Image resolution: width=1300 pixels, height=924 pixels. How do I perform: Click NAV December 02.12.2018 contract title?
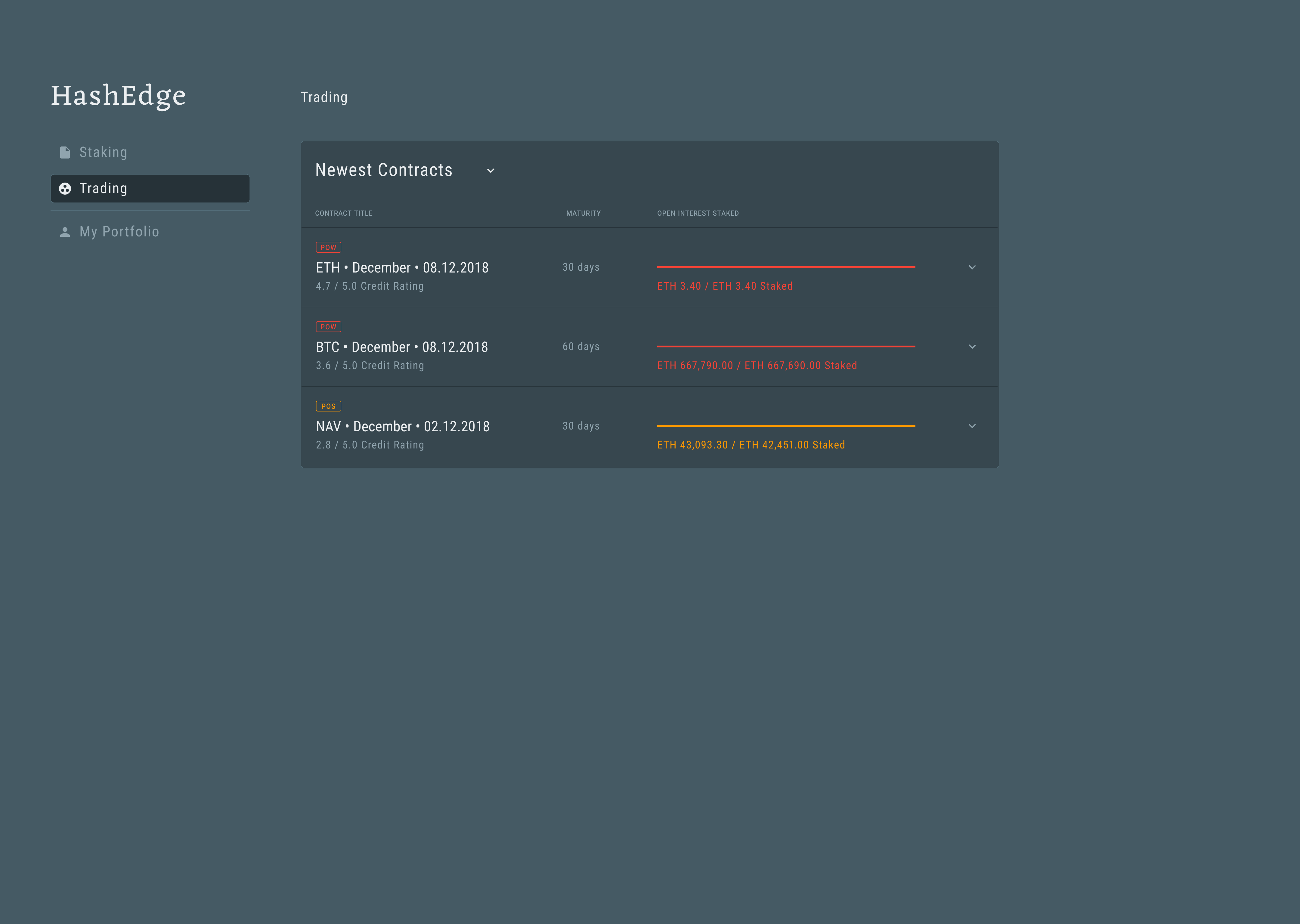pyautogui.click(x=403, y=427)
